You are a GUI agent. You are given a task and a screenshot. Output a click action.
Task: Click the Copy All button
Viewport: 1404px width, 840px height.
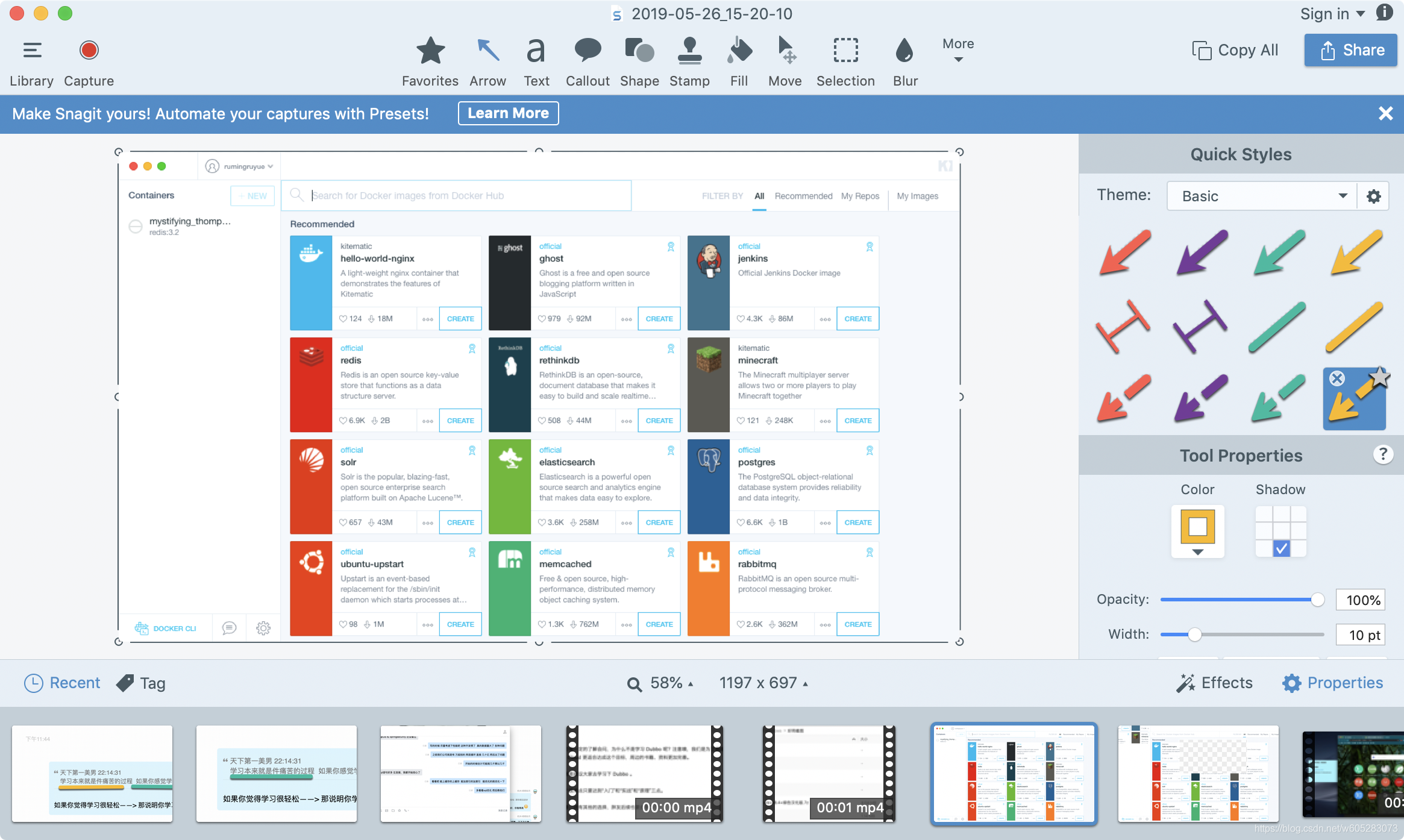click(1235, 51)
